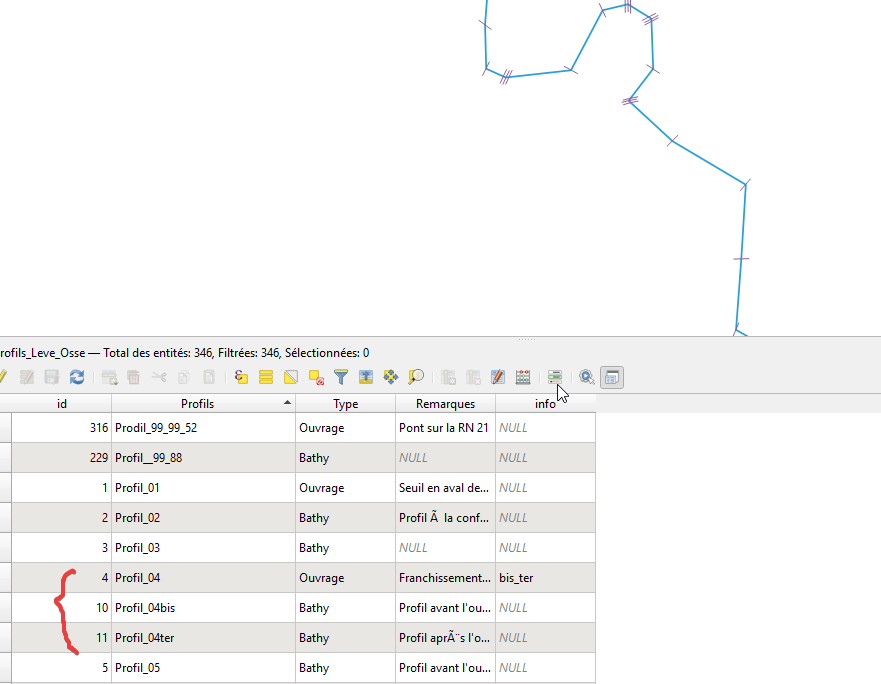Invert the selection using the toolbar icon

291,377
